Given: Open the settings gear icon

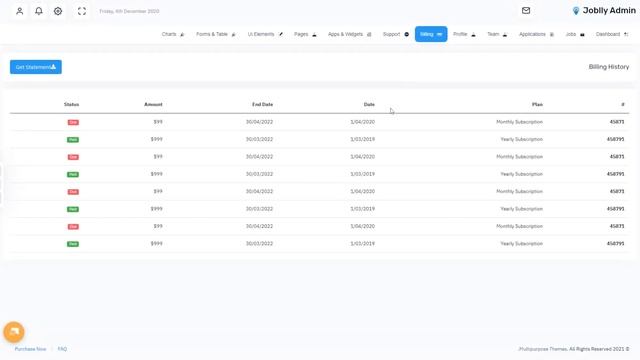Looking at the screenshot, I should click(x=58, y=11).
